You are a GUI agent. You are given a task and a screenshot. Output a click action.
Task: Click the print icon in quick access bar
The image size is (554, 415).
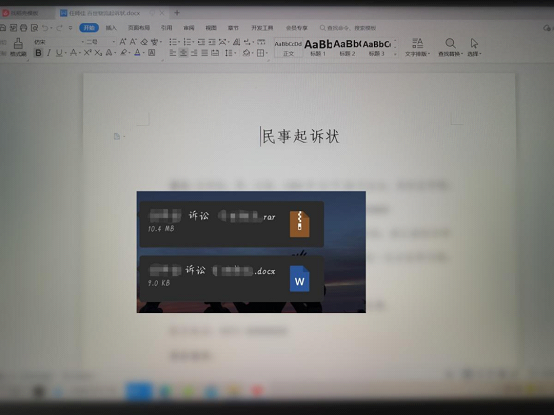tap(24, 28)
